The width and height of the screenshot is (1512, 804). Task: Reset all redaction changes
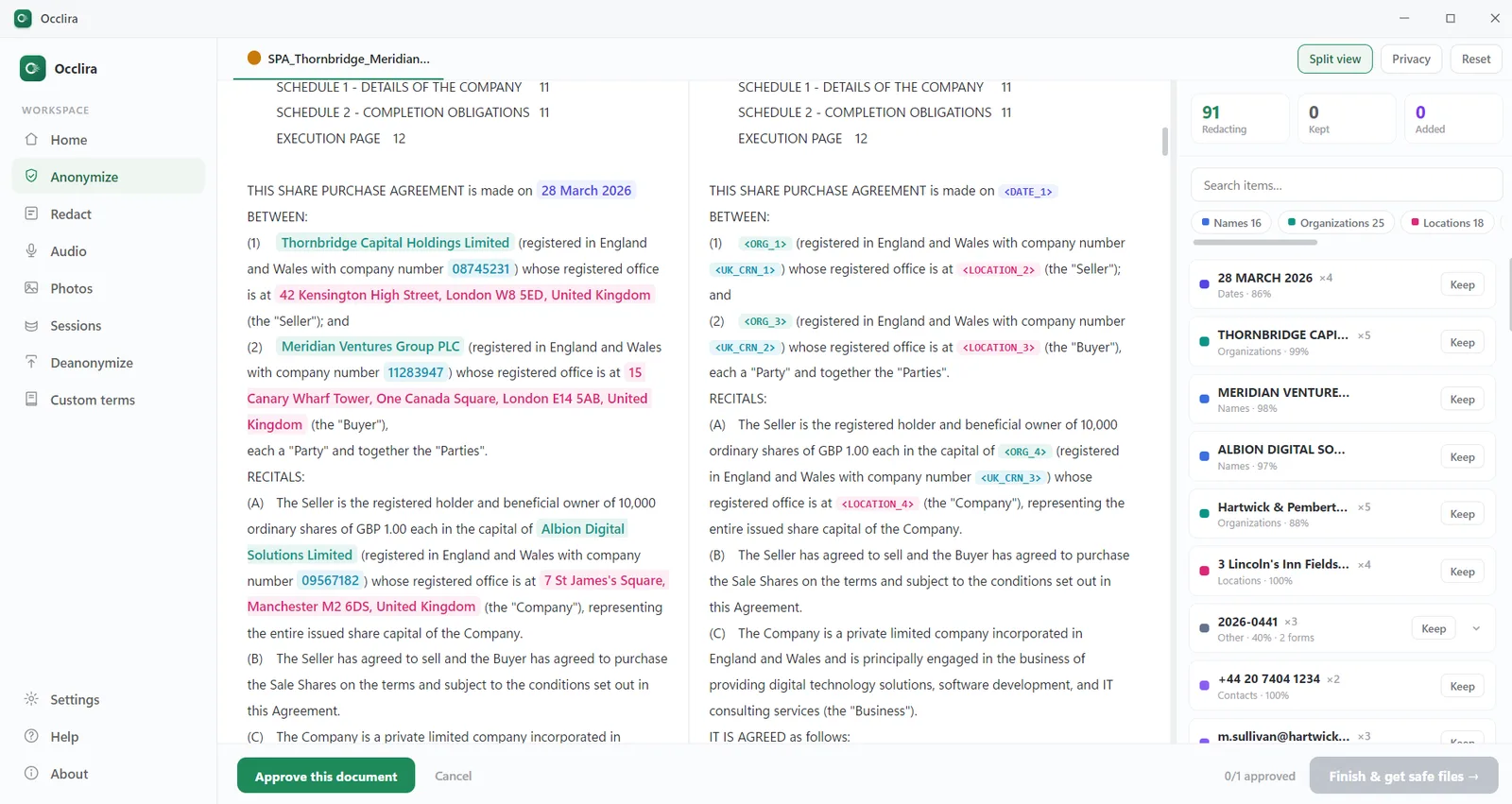[x=1475, y=59]
